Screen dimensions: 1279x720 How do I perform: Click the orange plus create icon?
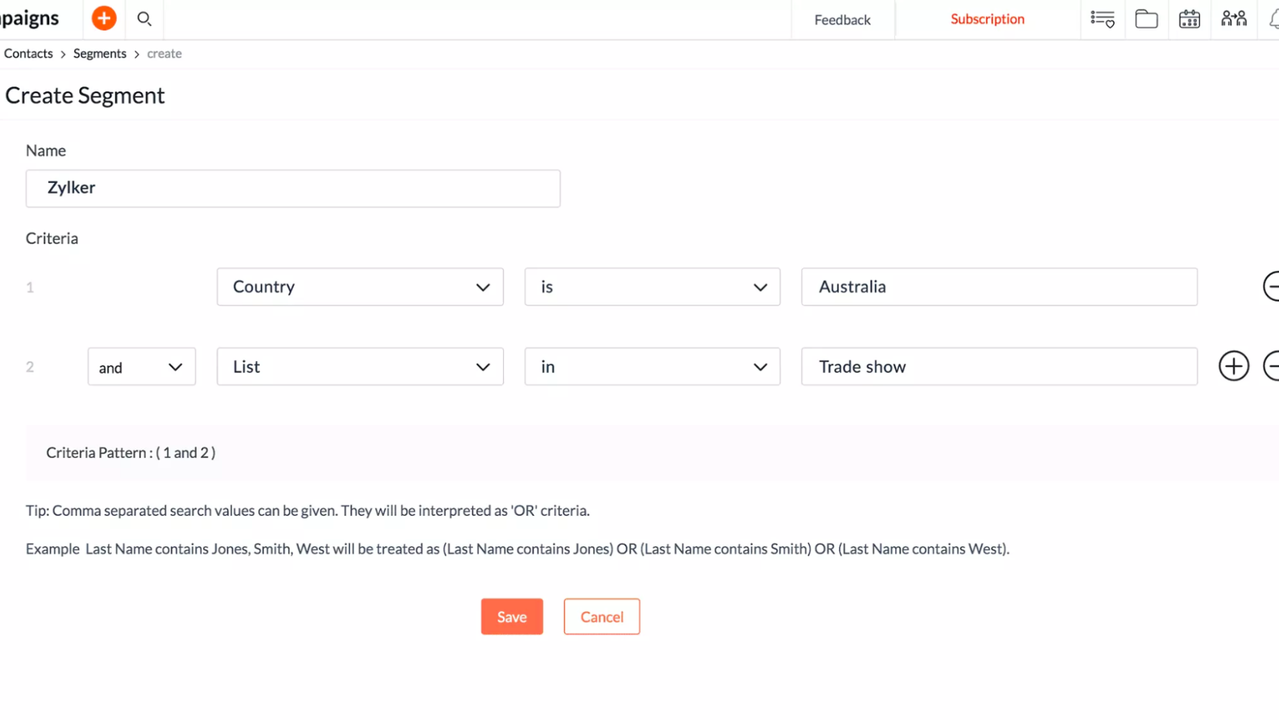tap(104, 19)
